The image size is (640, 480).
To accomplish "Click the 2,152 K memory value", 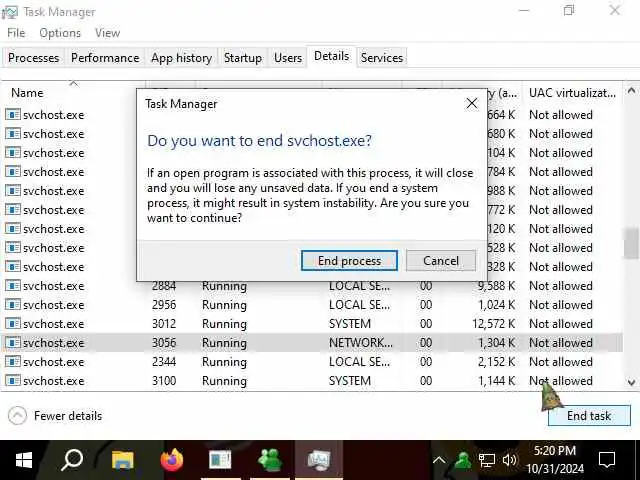I will coord(496,362).
